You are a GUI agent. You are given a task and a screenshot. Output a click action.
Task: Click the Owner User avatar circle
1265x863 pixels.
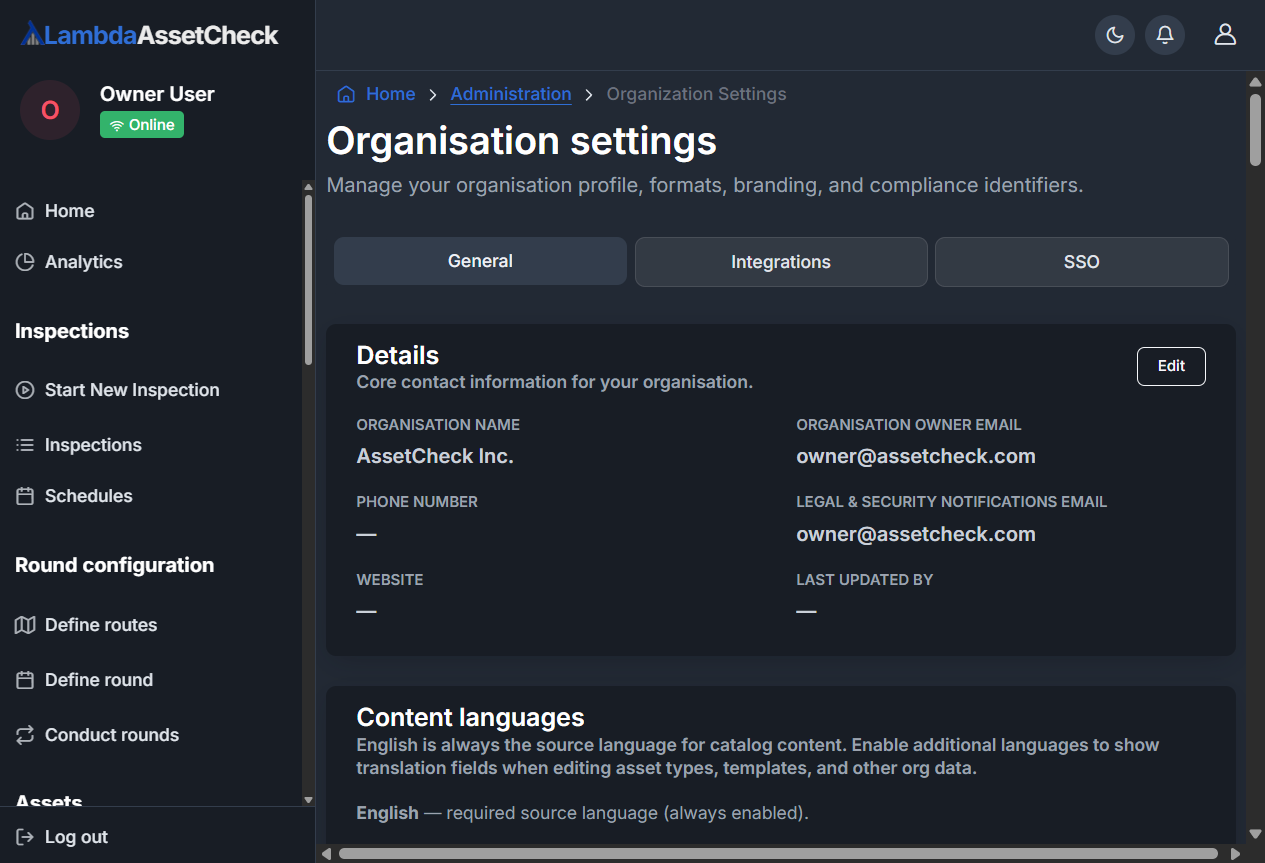50,110
